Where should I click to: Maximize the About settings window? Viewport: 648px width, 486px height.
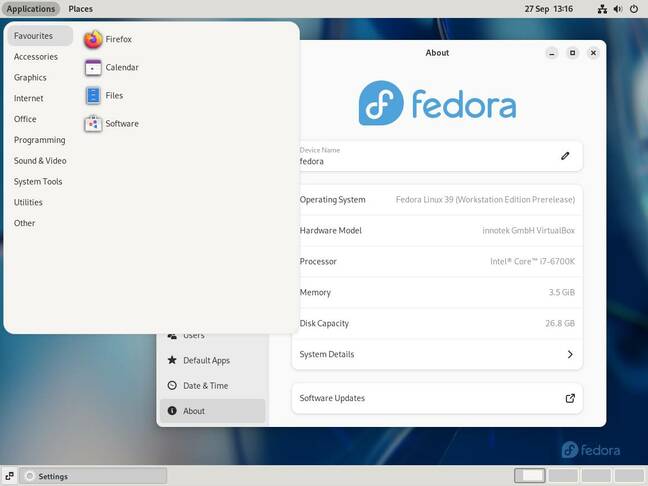coord(572,53)
